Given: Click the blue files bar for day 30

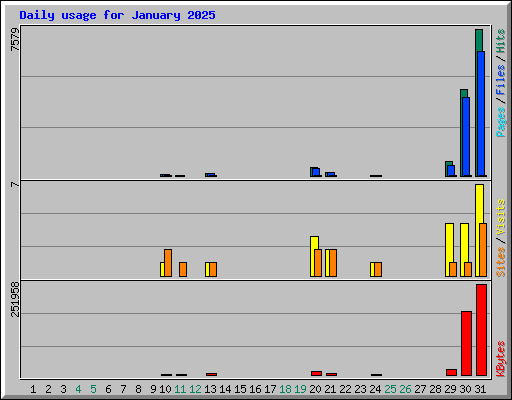Looking at the screenshot, I should (x=466, y=137).
